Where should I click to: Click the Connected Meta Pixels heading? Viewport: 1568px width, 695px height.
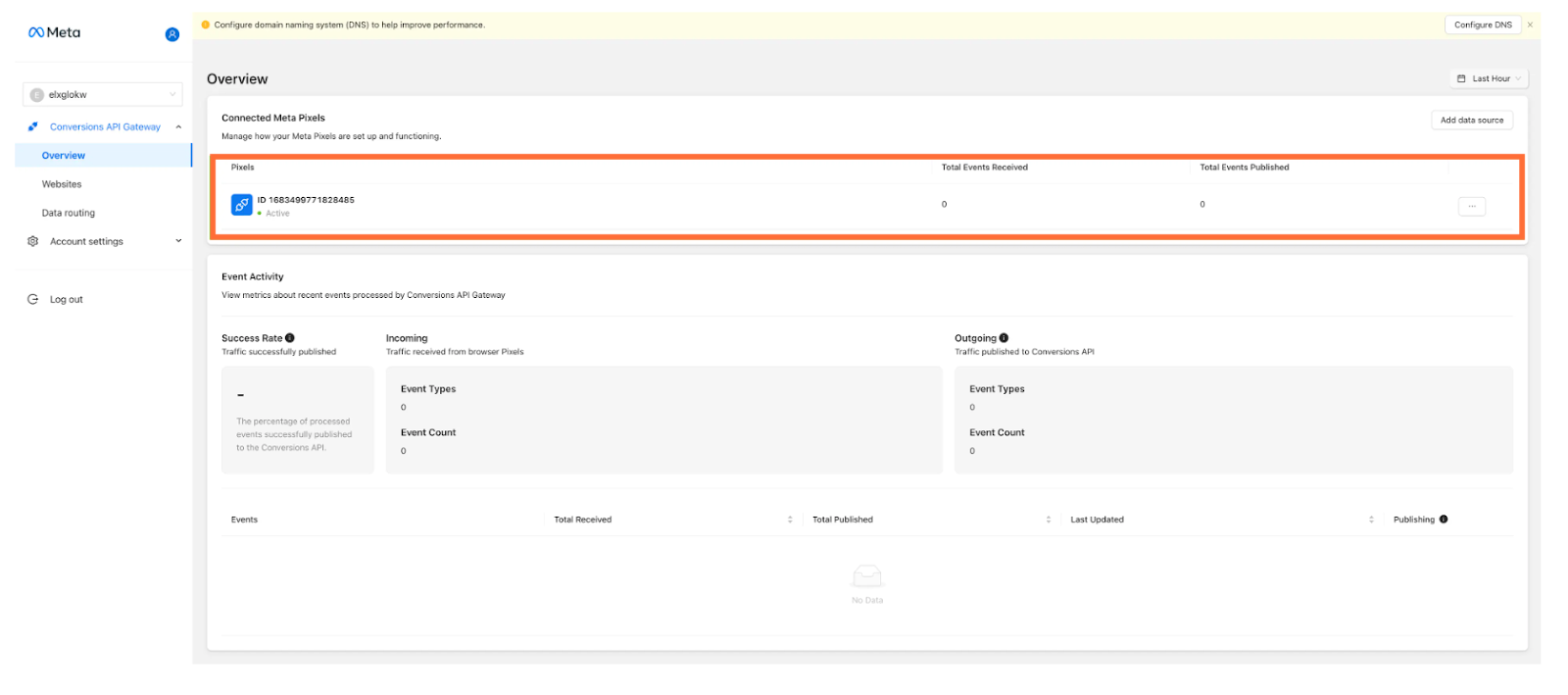pyautogui.click(x=273, y=118)
